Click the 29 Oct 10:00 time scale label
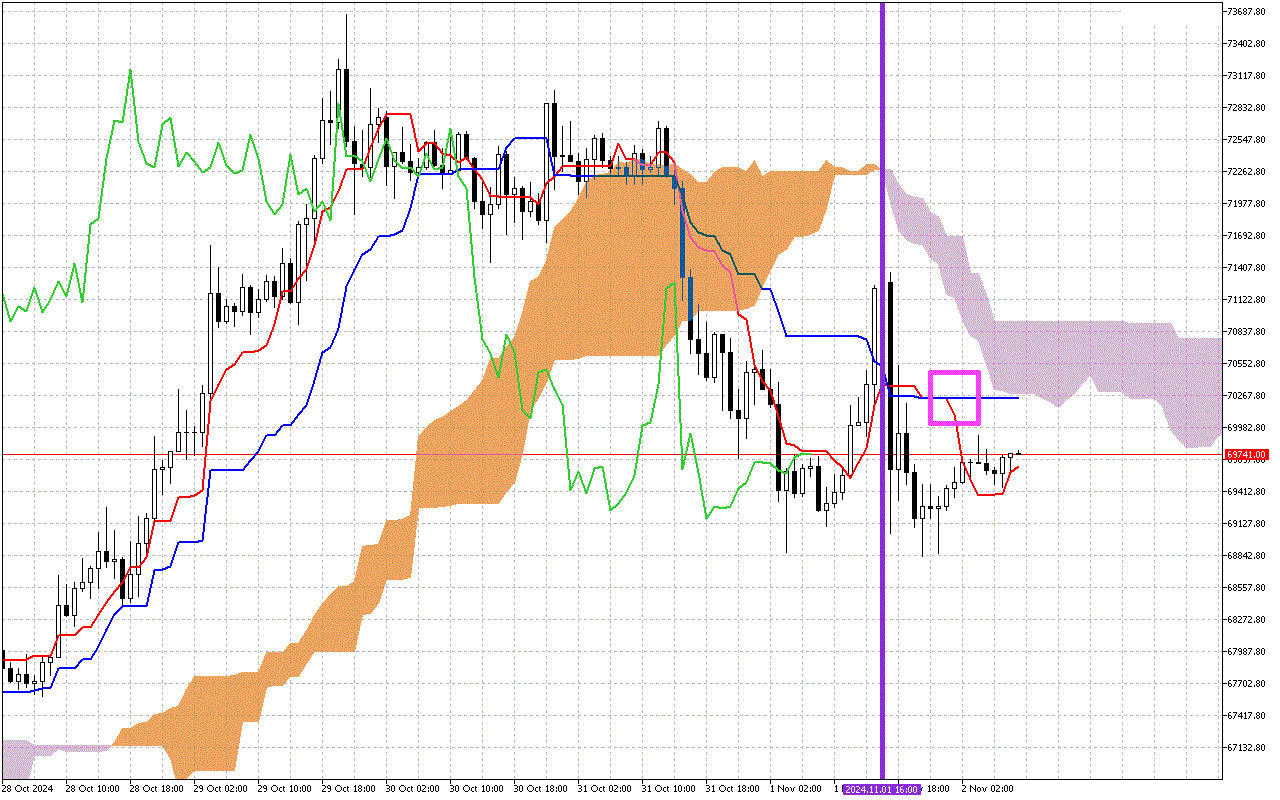 [283, 789]
